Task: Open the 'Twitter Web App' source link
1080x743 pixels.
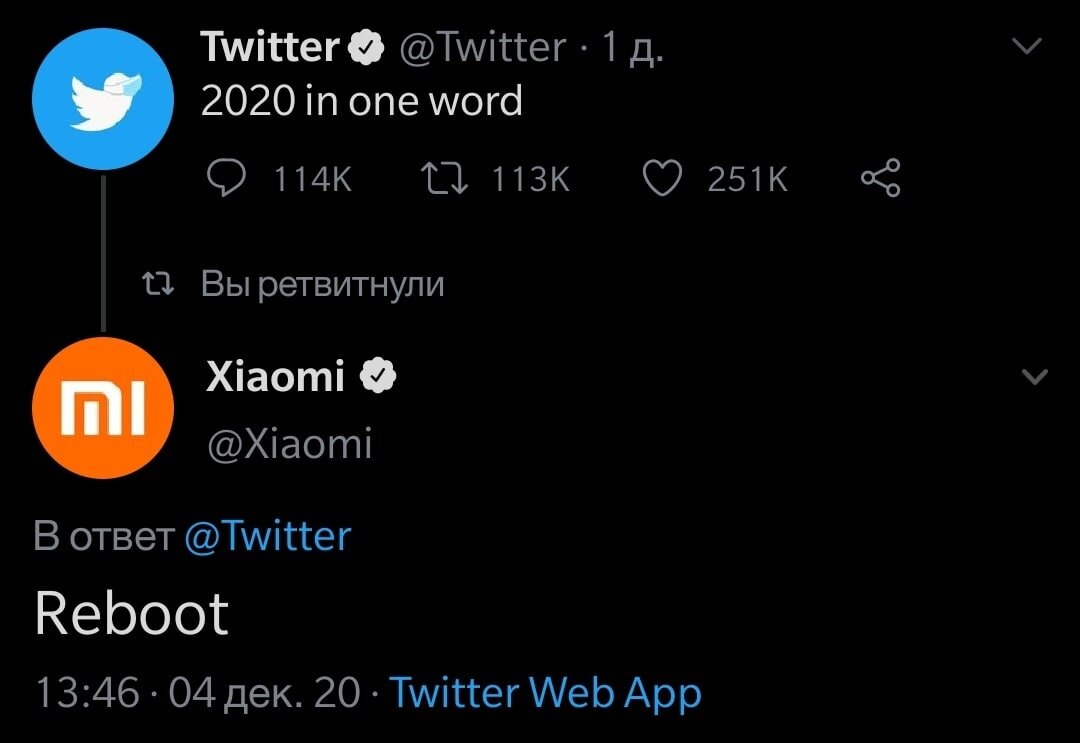Action: [x=545, y=692]
